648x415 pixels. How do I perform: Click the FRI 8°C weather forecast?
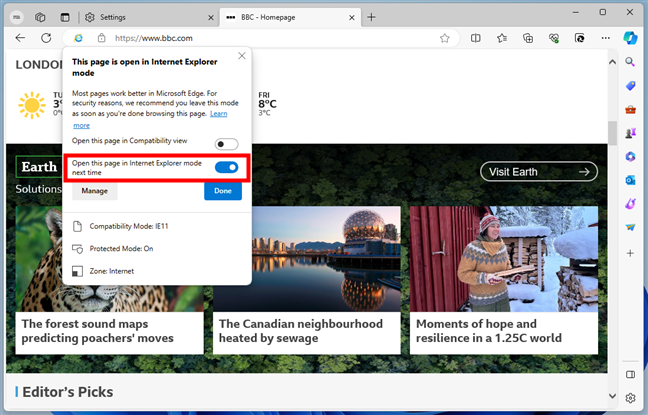267,104
